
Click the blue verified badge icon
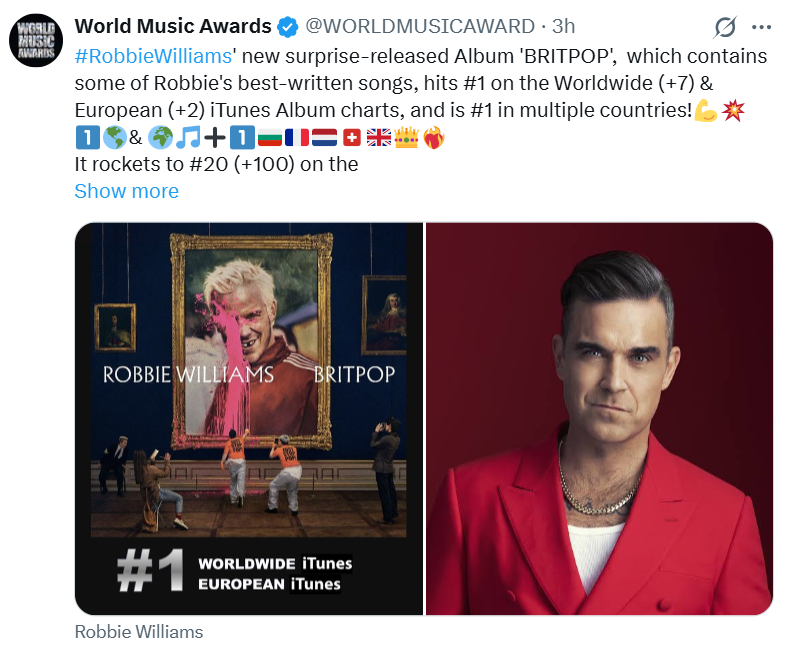[x=288, y=27]
